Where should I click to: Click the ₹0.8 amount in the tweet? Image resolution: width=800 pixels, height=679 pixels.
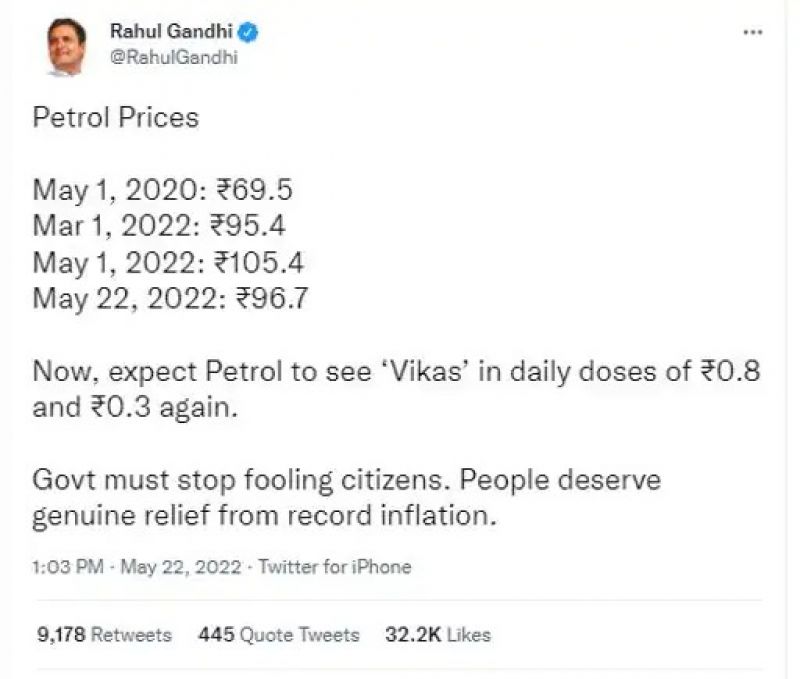coord(728,370)
